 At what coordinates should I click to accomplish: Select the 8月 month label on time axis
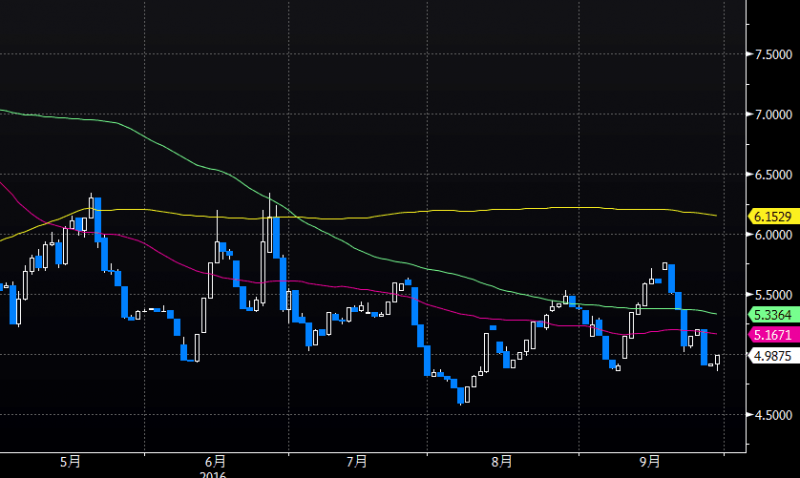502,462
